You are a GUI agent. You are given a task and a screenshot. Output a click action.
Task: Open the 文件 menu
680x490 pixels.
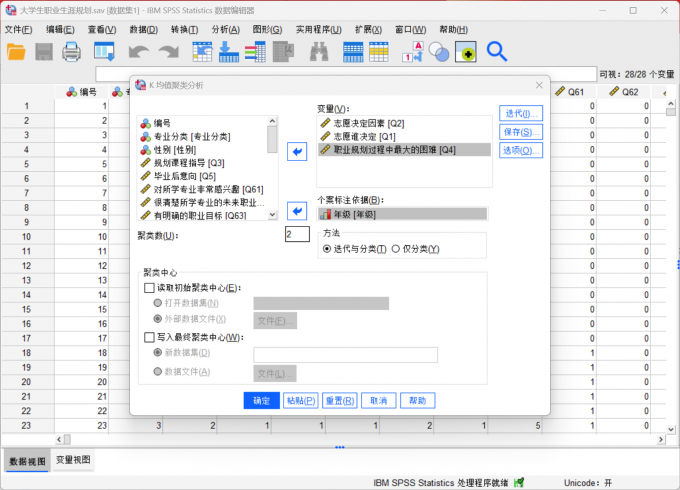18,29
